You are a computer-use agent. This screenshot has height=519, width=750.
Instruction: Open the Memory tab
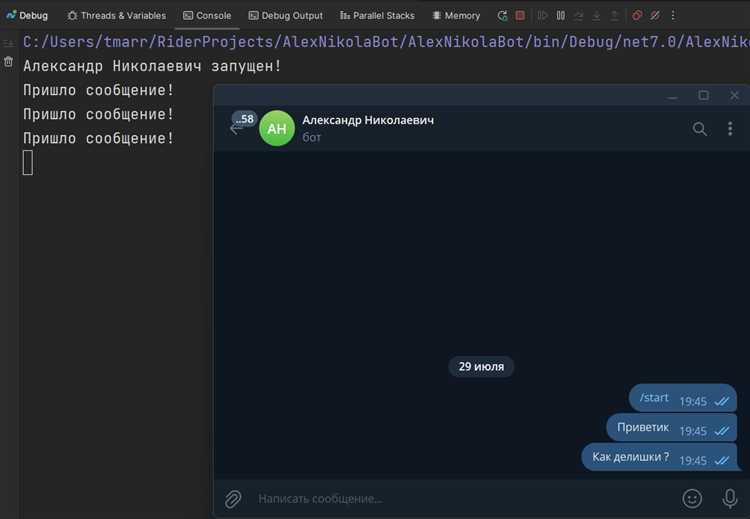tap(456, 15)
